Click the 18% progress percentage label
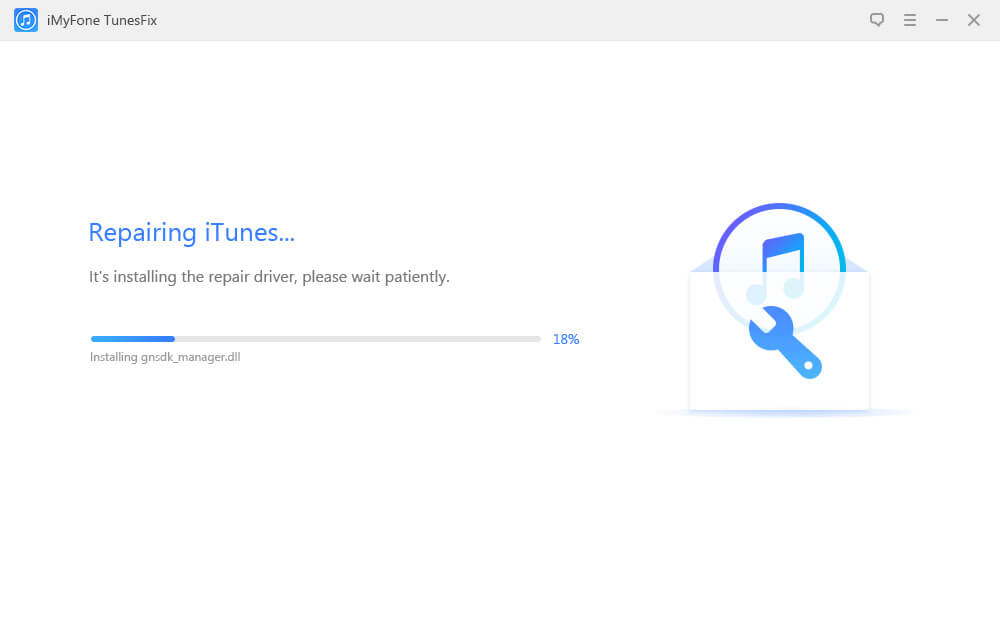The width and height of the screenshot is (1000, 618). [x=566, y=339]
